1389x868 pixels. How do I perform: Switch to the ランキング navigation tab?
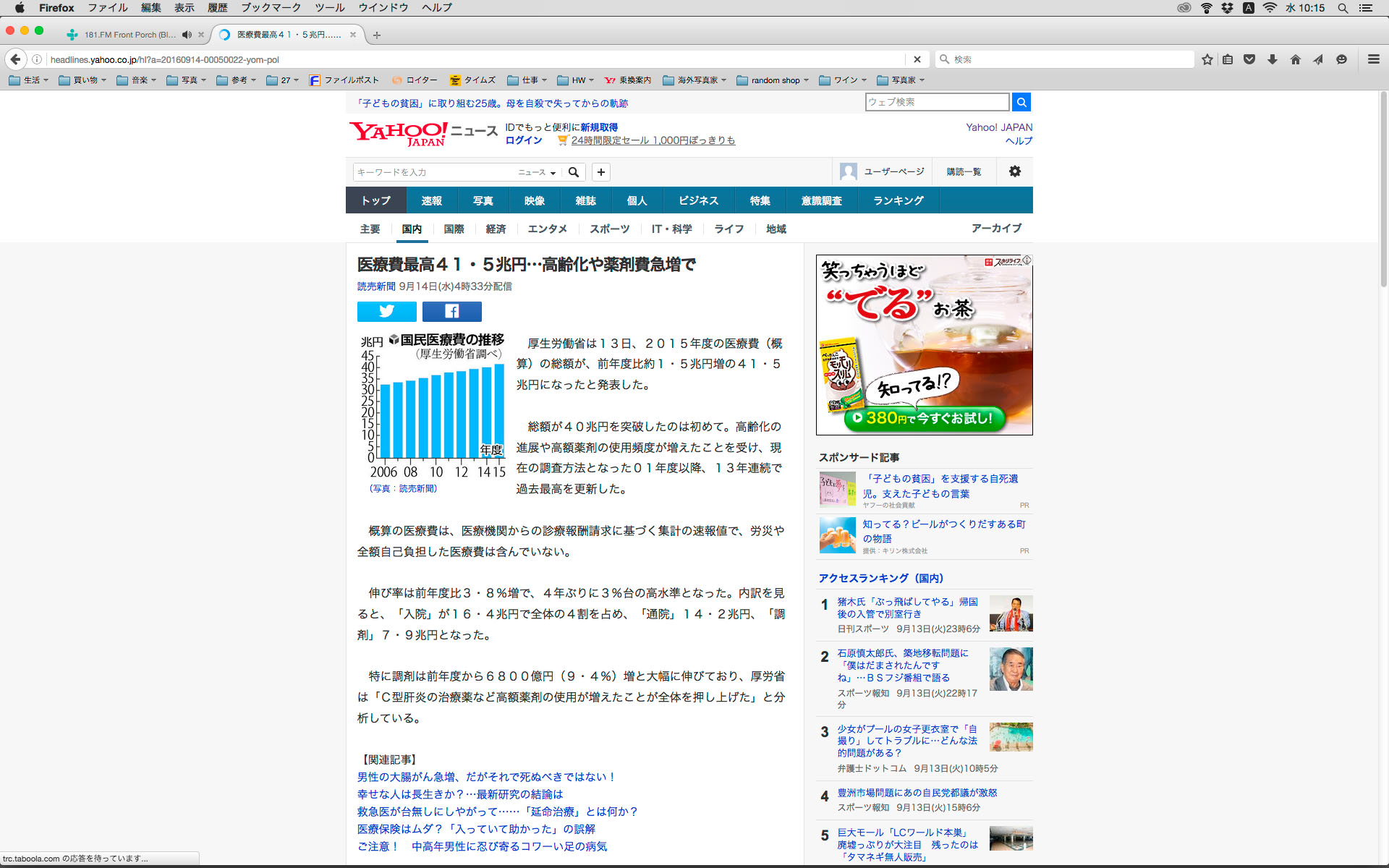click(x=898, y=200)
